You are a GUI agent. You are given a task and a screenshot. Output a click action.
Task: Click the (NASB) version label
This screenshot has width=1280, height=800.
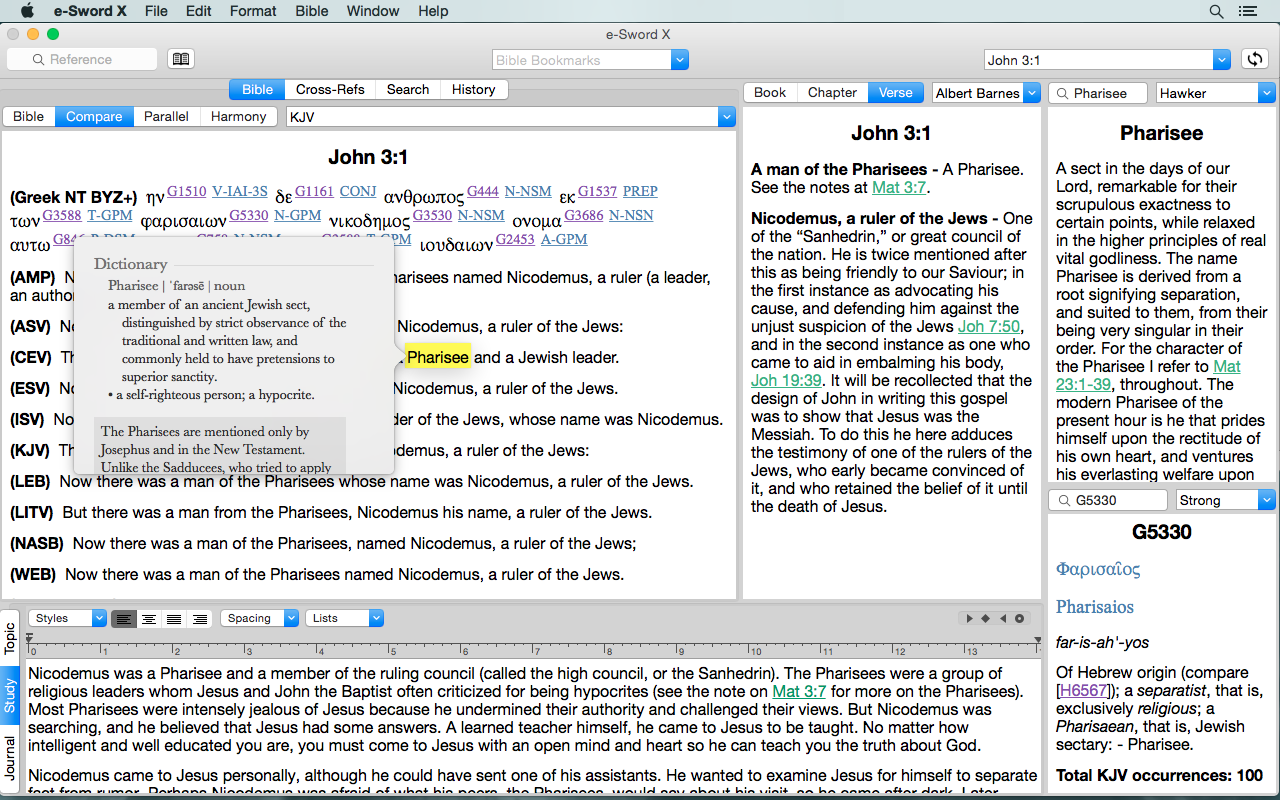pyautogui.click(x=37, y=544)
